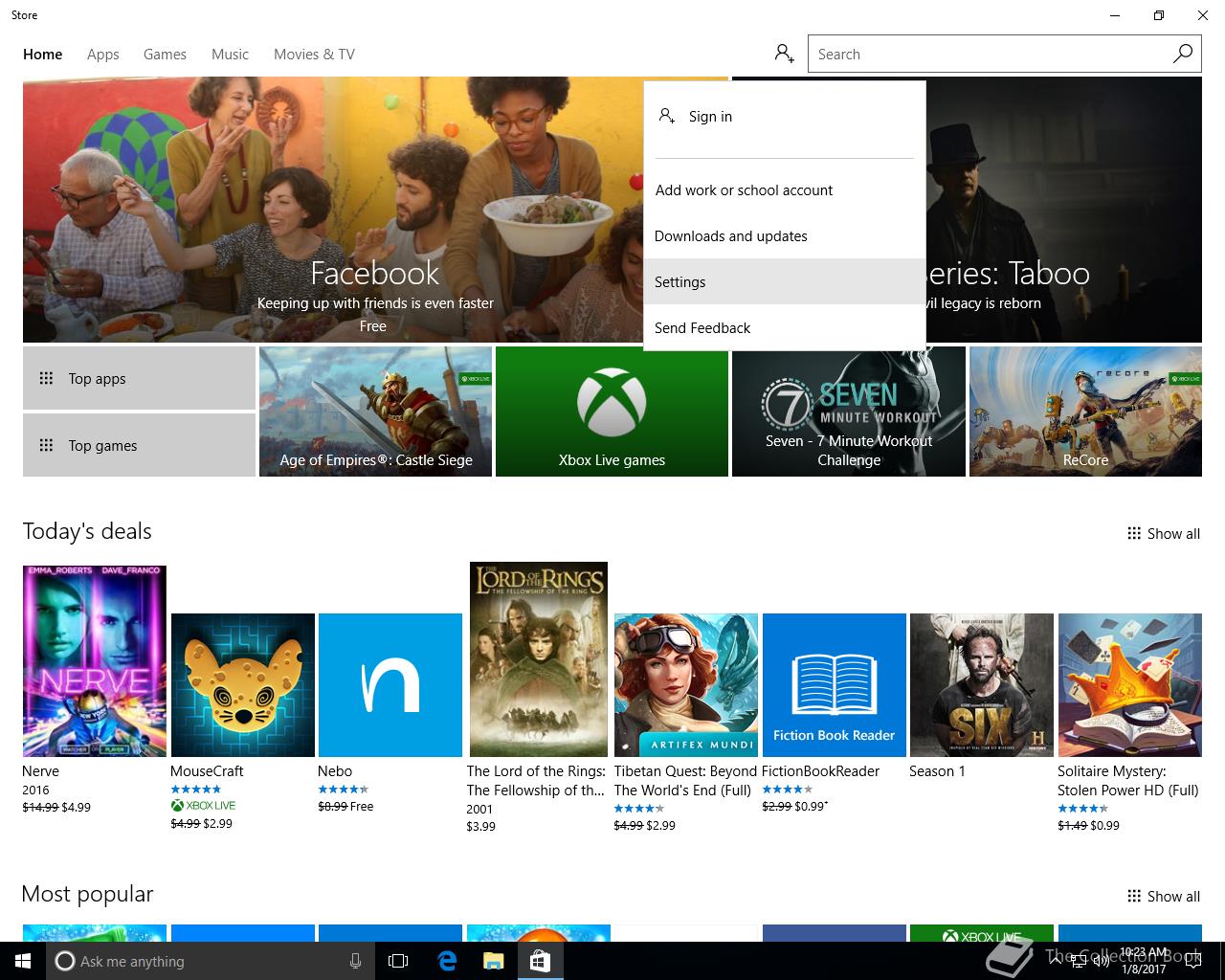Click Nebo title text
The image size is (1225, 980).
pos(335,770)
